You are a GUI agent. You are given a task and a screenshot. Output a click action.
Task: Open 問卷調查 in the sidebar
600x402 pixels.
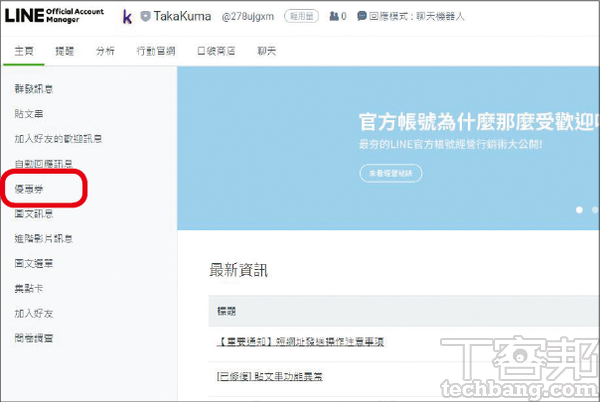[x=34, y=338]
